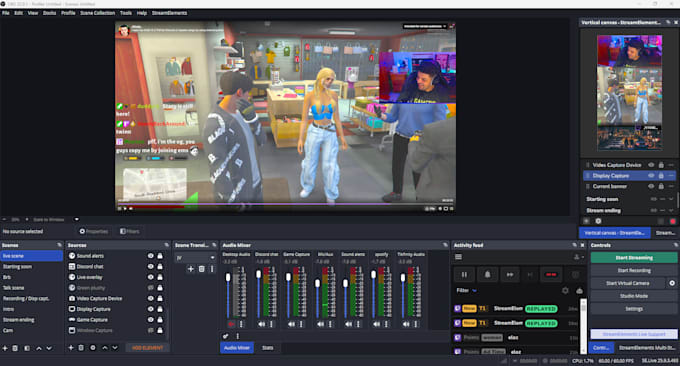This screenshot has width=680, height=366.
Task: Open the scene transition type dropdown
Action: pos(195,257)
